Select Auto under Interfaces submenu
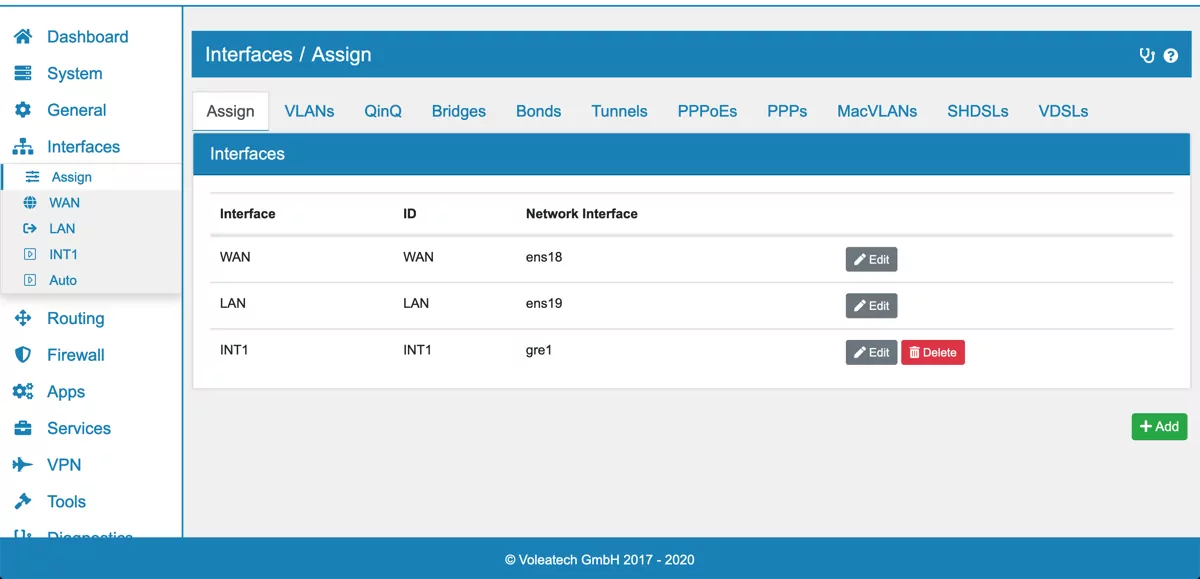This screenshot has height=579, width=1200. click(63, 281)
